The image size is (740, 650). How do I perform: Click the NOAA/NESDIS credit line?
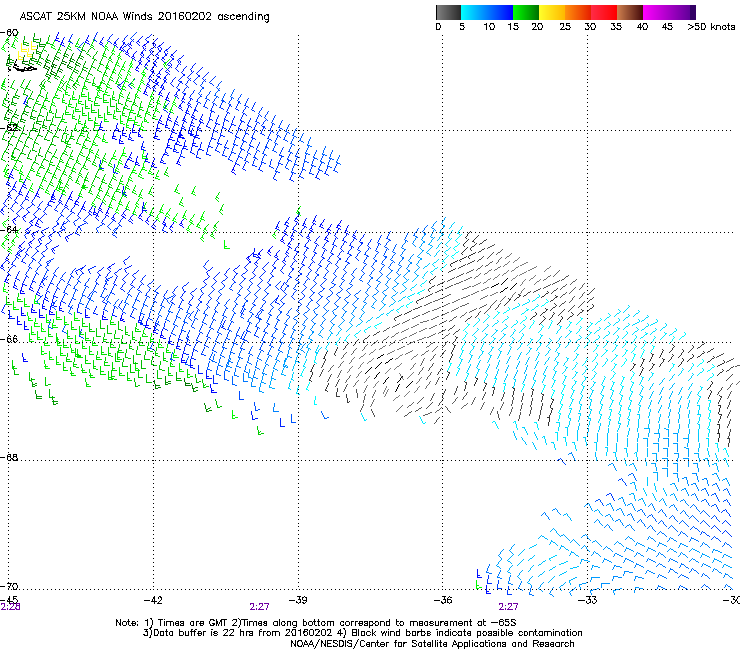(x=432, y=644)
